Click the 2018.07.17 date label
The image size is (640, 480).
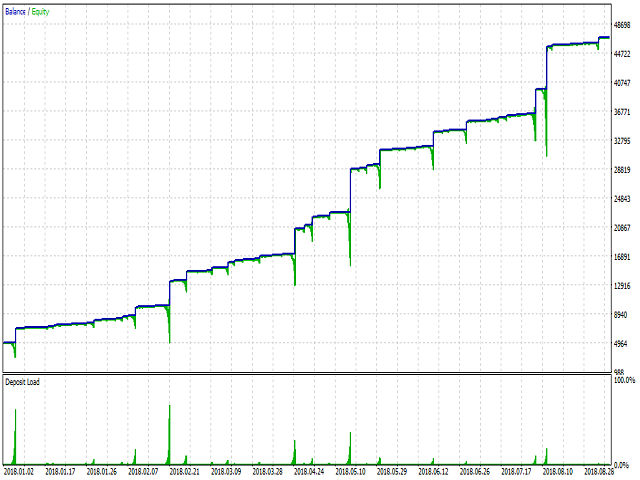pos(516,472)
